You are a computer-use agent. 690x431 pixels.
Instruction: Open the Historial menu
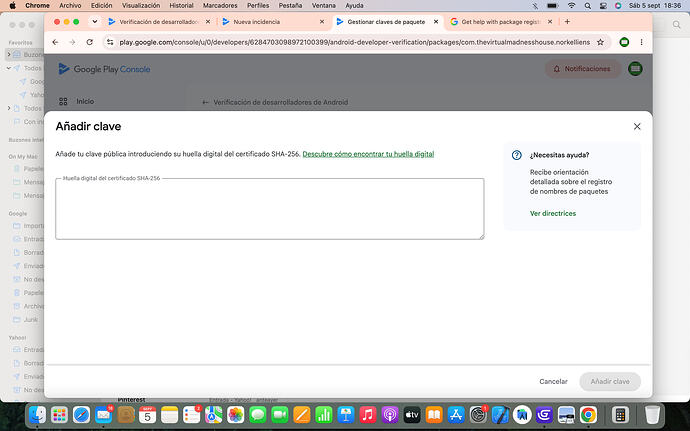(x=181, y=6)
